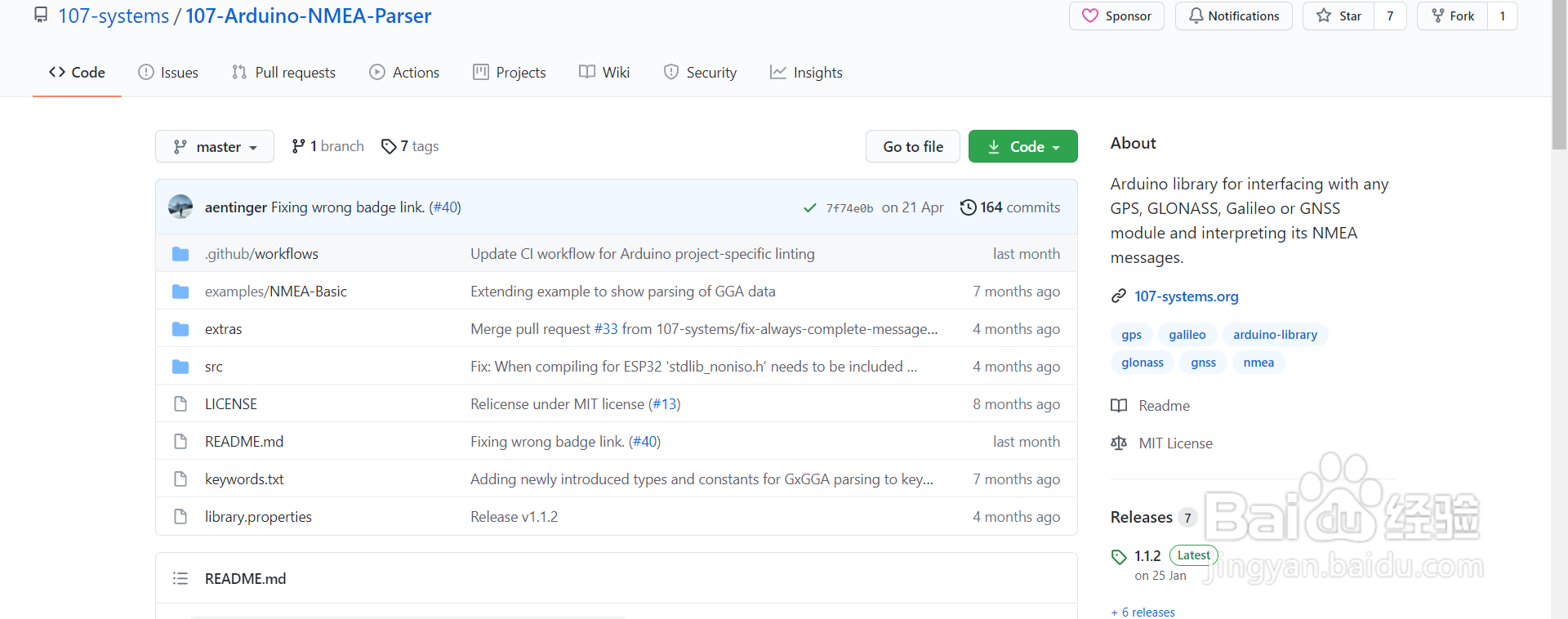Open the MIT License link
1568x619 pixels.
1162,443
